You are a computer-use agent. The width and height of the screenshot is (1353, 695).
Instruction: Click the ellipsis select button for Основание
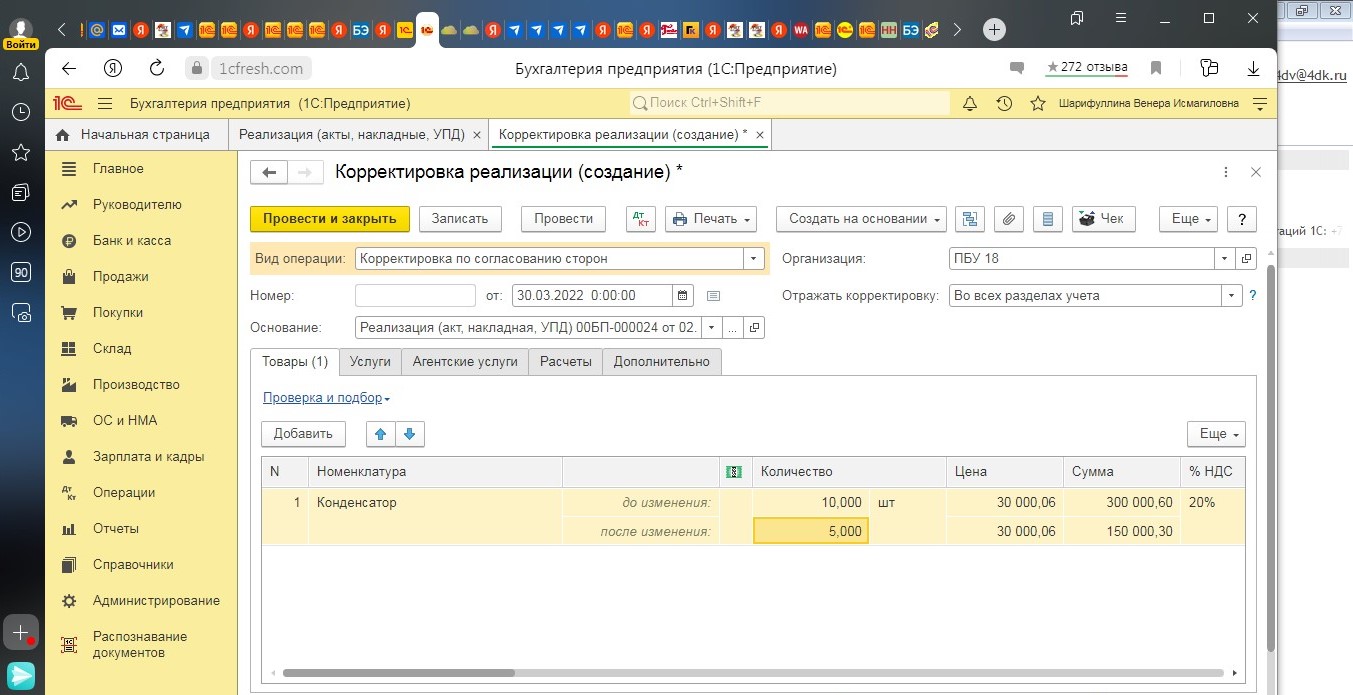point(733,328)
